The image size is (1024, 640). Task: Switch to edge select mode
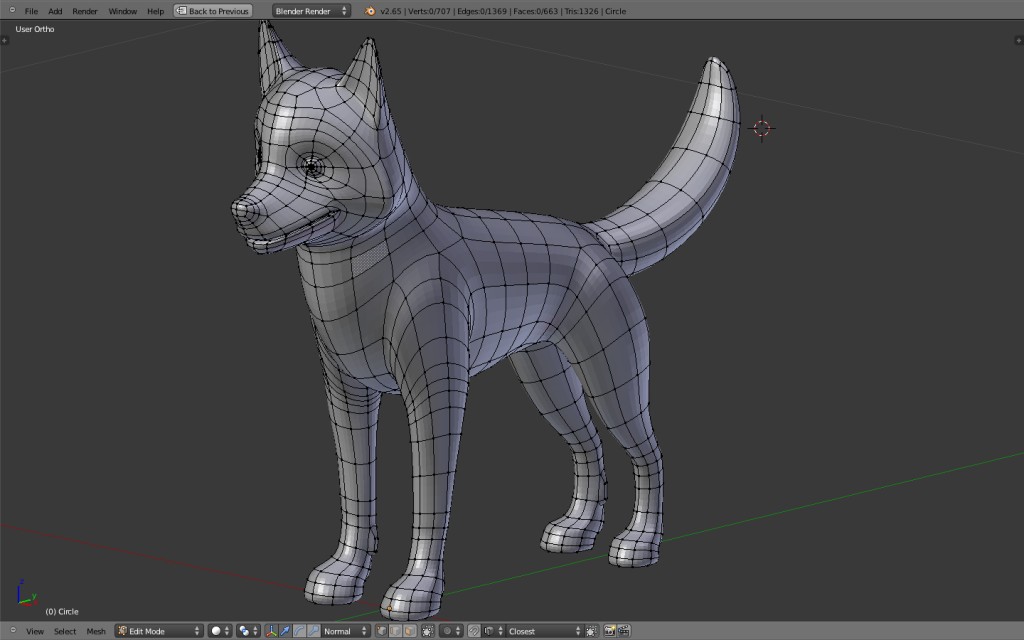tap(394, 631)
